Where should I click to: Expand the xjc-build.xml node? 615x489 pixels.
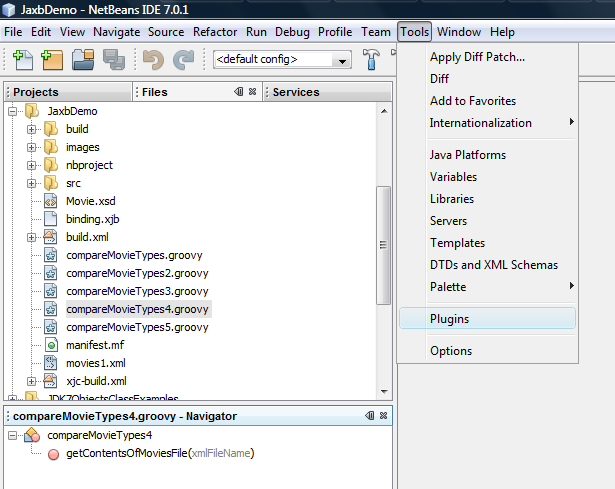tap(31, 382)
